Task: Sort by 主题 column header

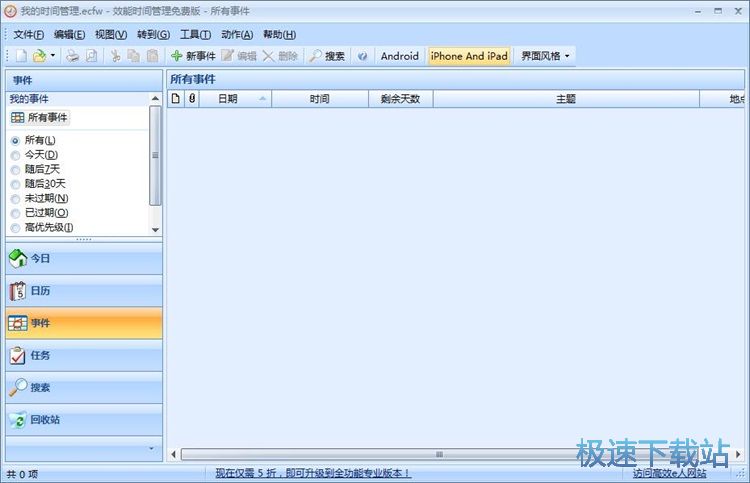Action: [x=566, y=99]
